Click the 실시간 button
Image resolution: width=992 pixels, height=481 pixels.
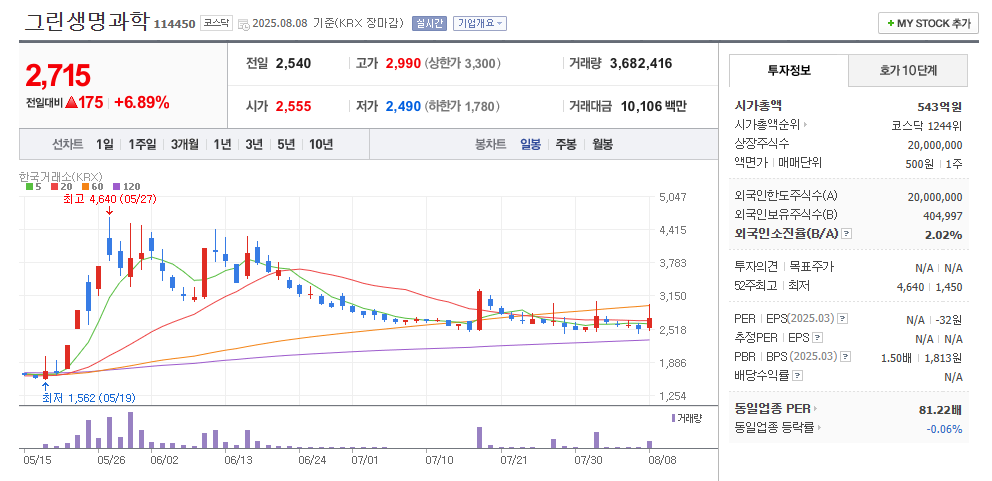(430, 23)
